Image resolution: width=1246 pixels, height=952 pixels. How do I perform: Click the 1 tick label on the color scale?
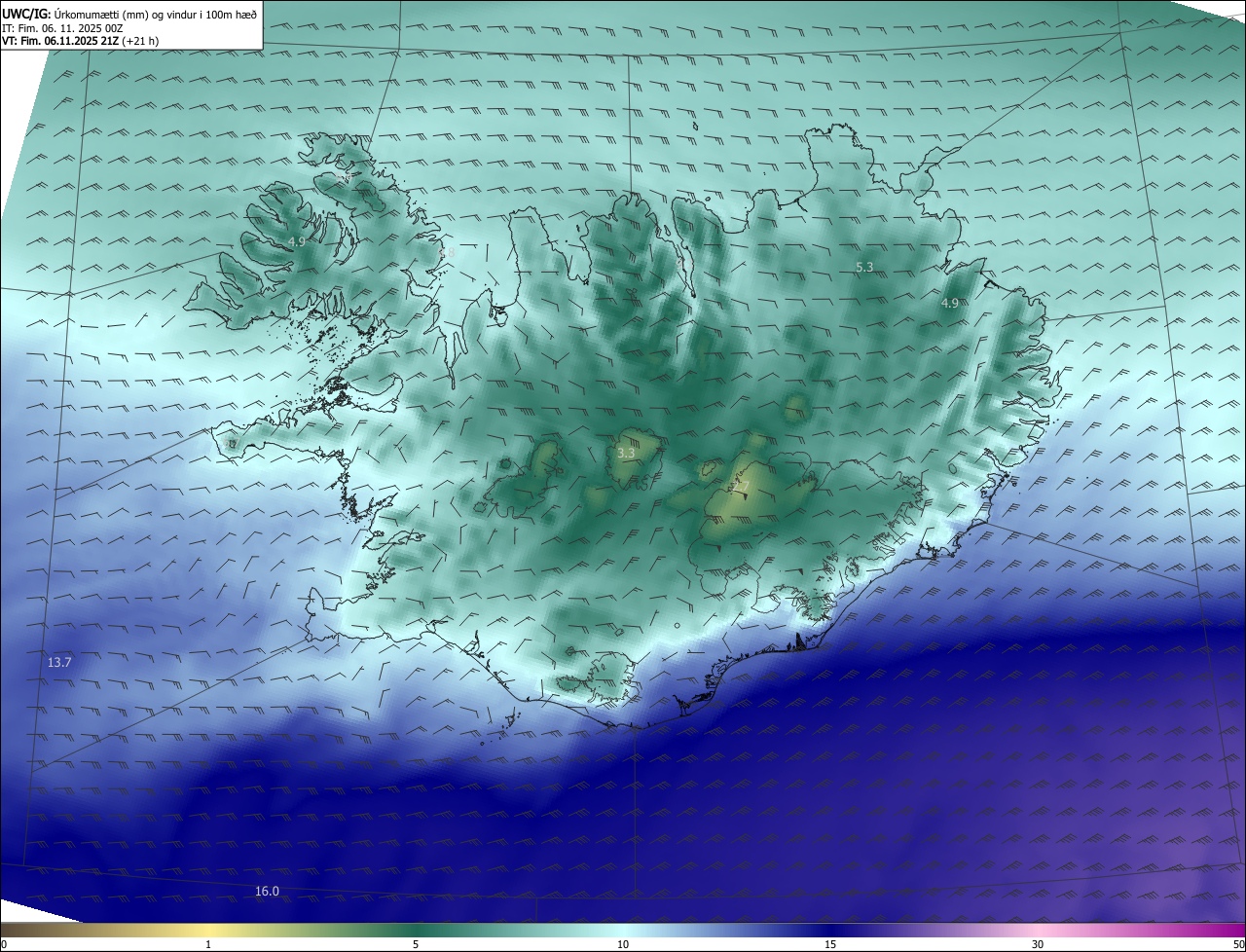208,944
